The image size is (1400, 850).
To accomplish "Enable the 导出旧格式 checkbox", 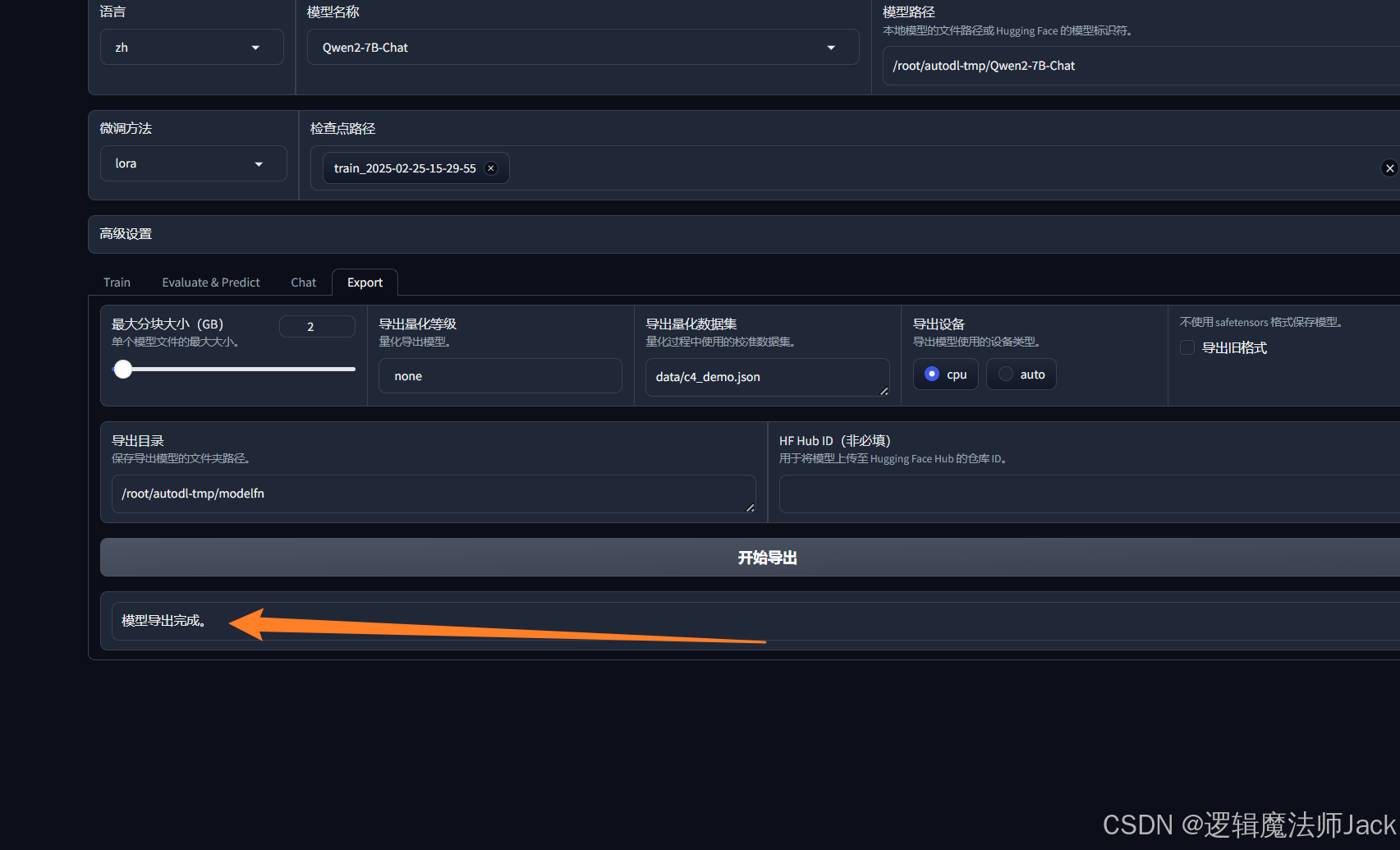I will tap(1187, 348).
